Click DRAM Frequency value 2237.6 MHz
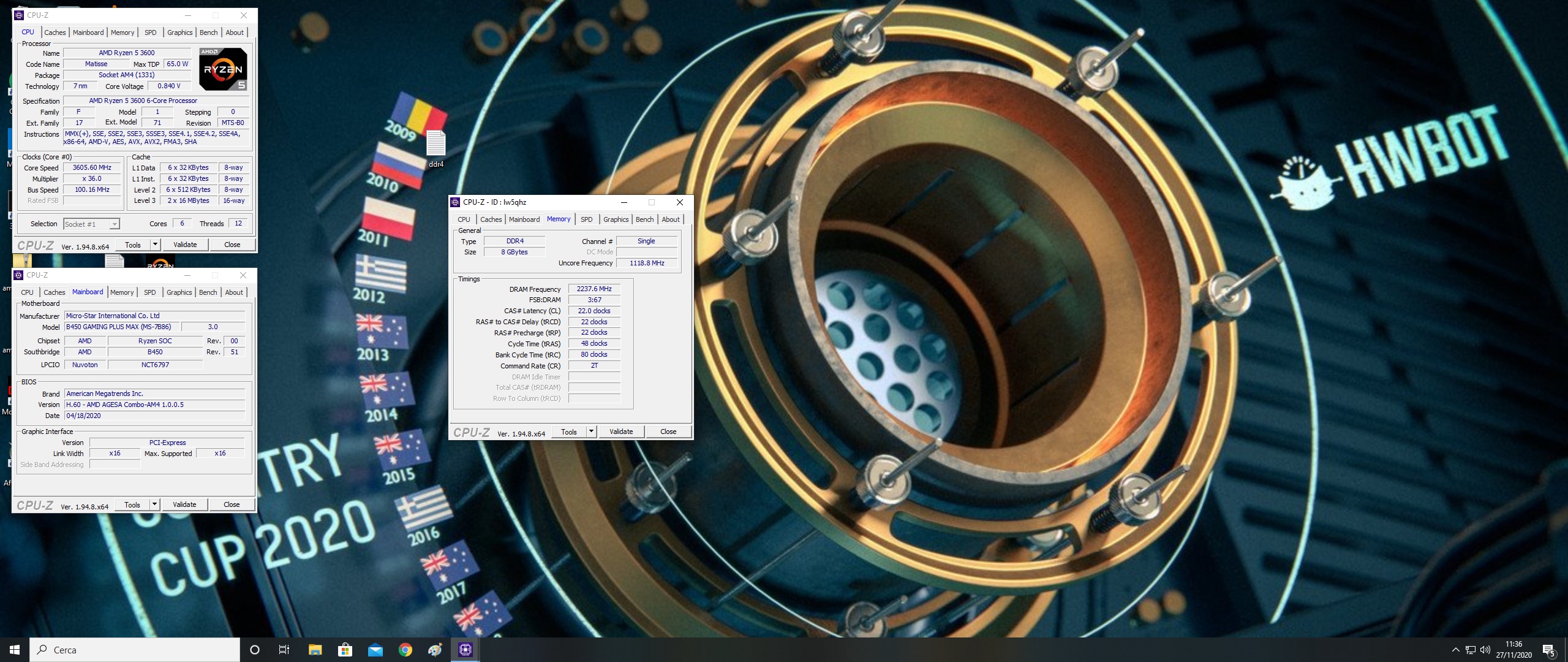Viewport: 1568px width, 662px height. pyautogui.click(x=594, y=289)
